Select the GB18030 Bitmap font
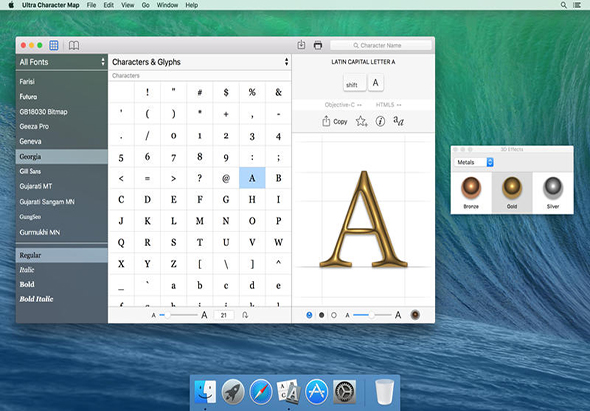Image resolution: width=590 pixels, height=411 pixels. coord(62,112)
